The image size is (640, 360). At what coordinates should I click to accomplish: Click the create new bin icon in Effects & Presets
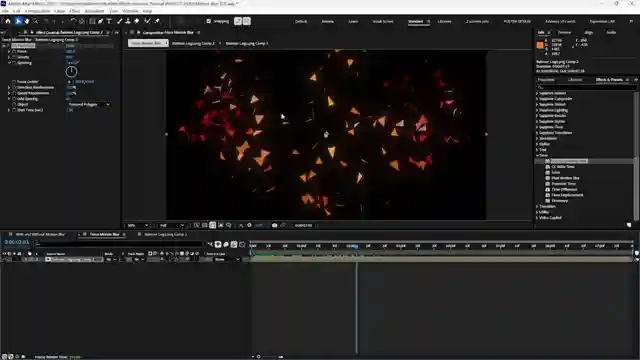pos(629,225)
